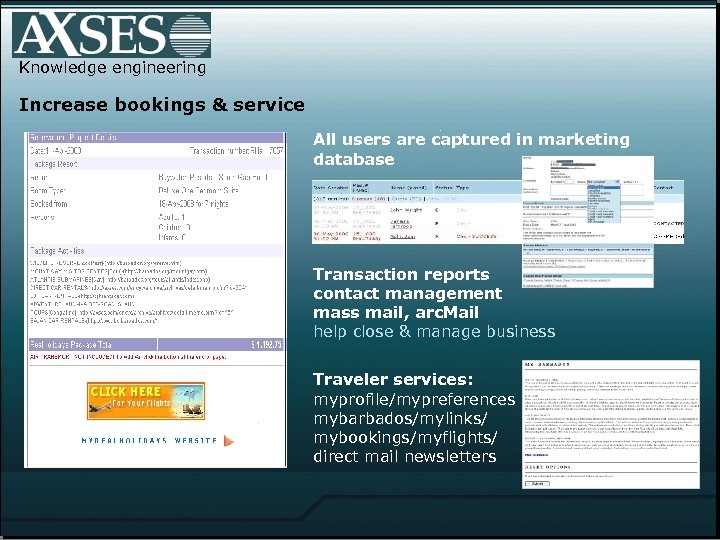The image size is (720, 540).
Task: Click the holiday package total amount $1,192.75
Action: [x=266, y=344]
